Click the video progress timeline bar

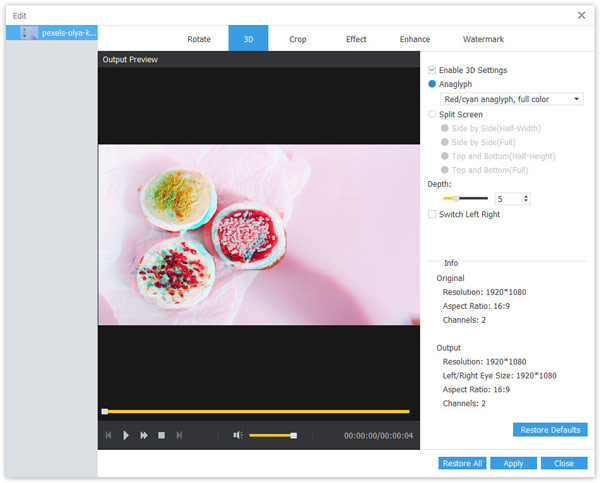(256, 411)
